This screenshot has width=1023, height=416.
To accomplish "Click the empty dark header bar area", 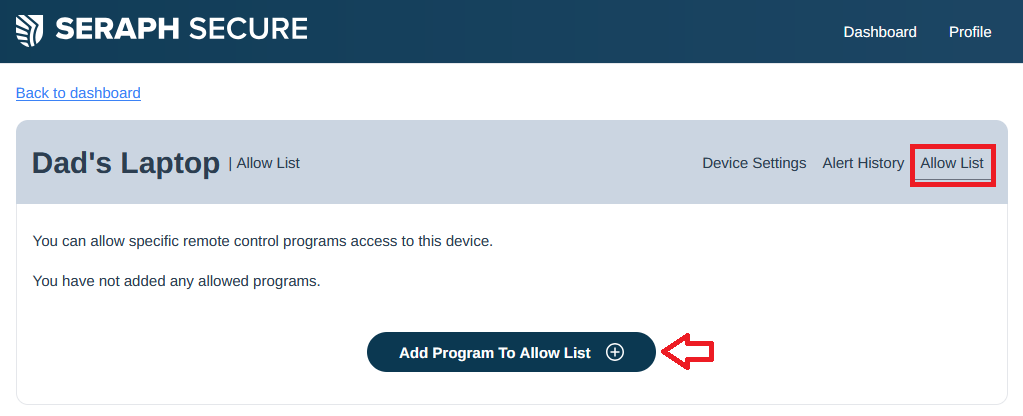I will pos(574,31).
